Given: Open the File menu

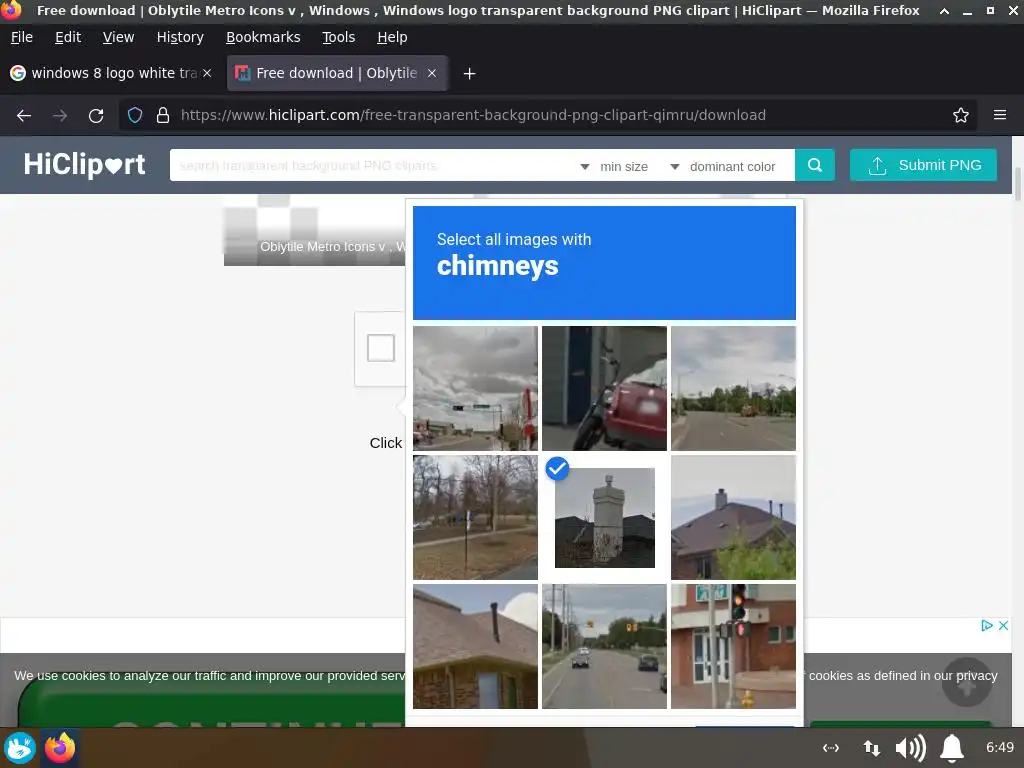Looking at the screenshot, I should pos(22,37).
